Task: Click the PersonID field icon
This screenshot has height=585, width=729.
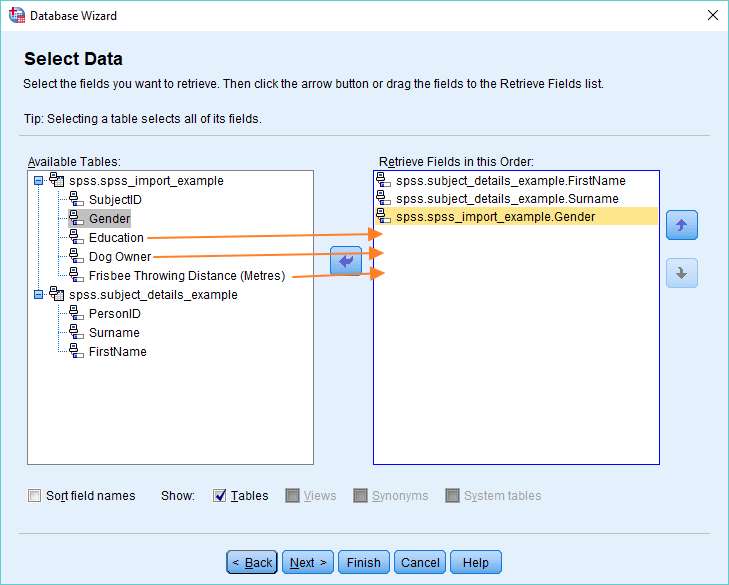Action: [x=76, y=312]
